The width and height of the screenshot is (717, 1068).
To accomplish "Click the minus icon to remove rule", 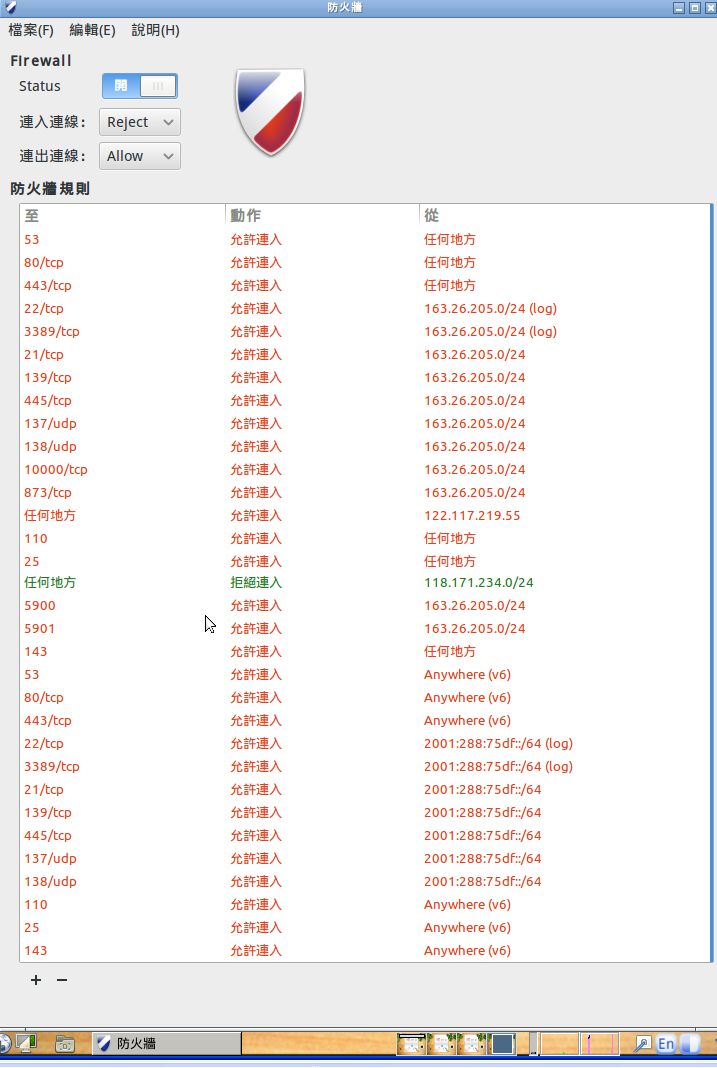I will click(62, 980).
